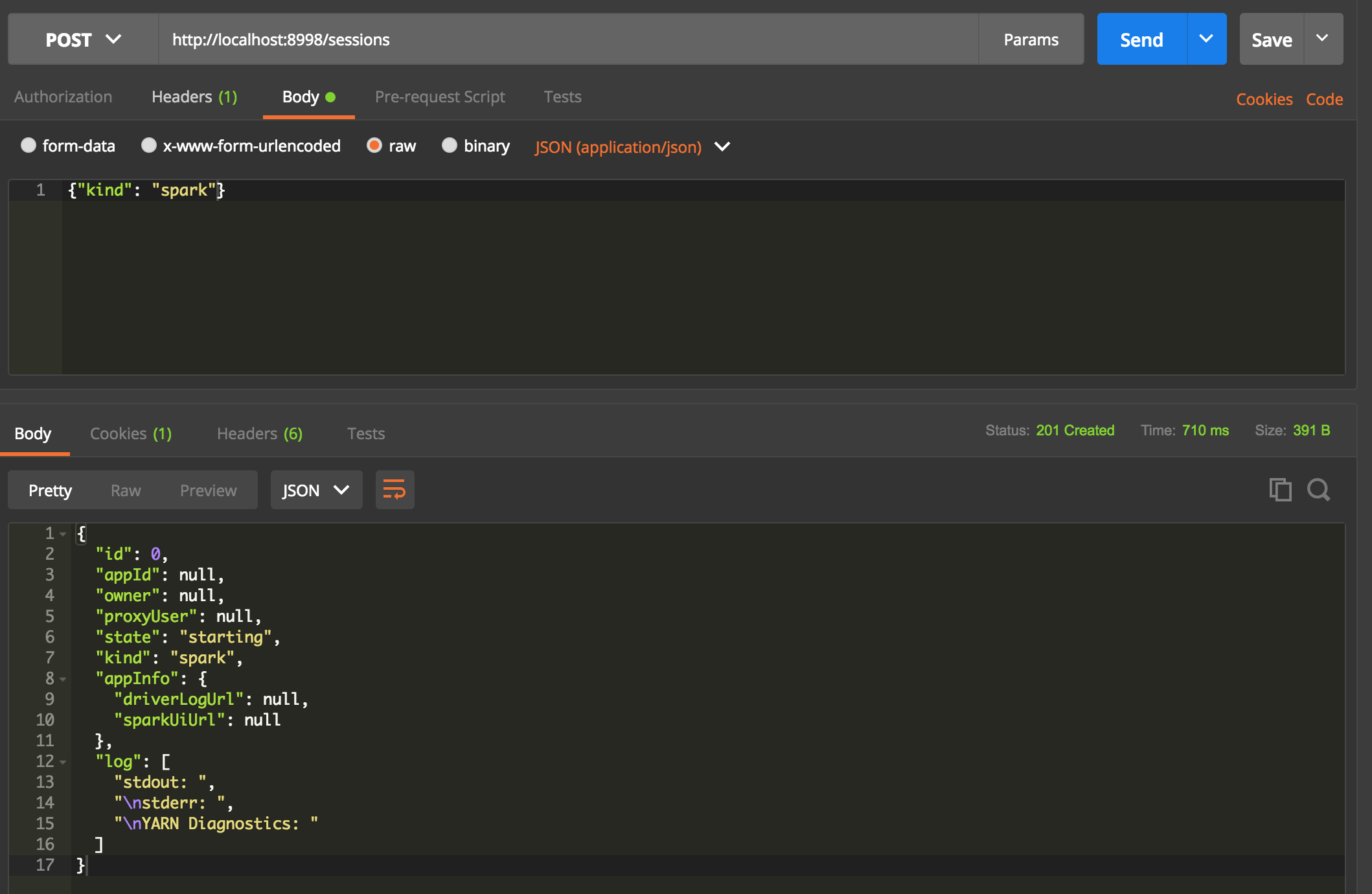
Task: Click the request URL field
Action: (x=568, y=40)
